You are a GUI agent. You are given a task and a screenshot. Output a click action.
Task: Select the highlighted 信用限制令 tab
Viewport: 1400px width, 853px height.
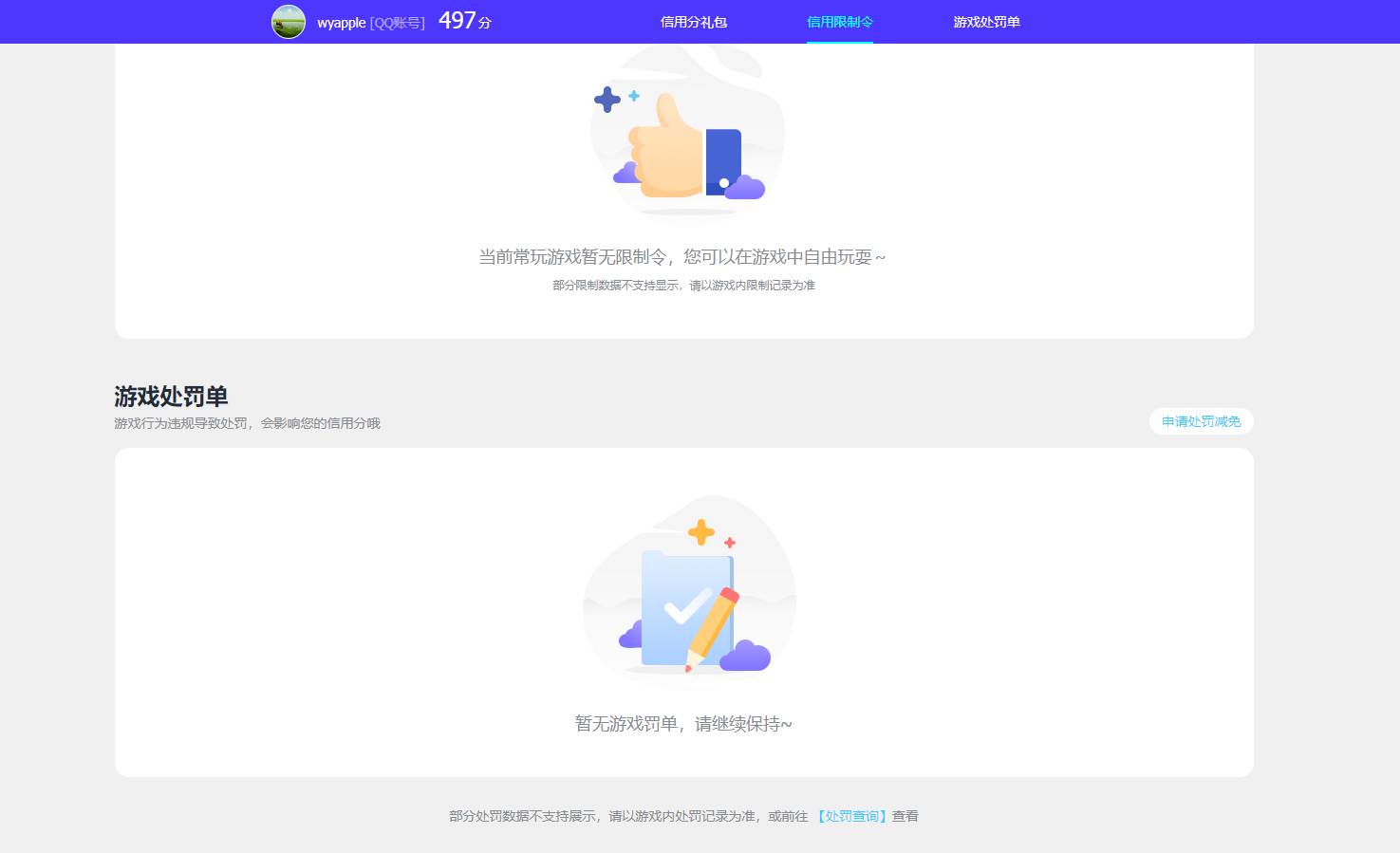tap(839, 21)
